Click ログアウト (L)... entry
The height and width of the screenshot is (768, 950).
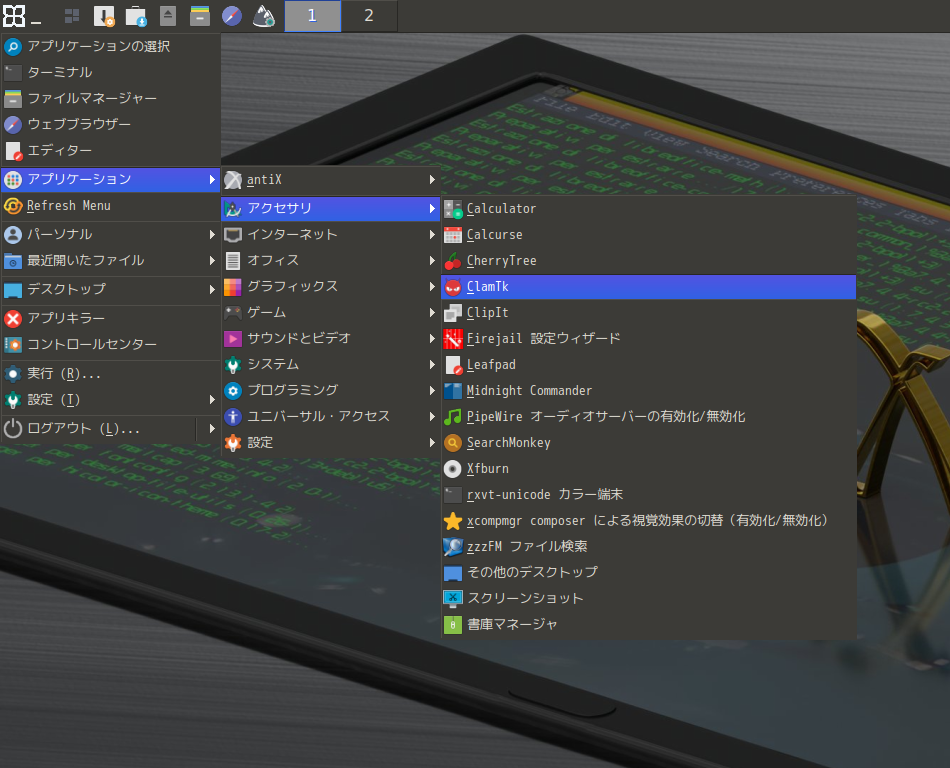click(98, 429)
